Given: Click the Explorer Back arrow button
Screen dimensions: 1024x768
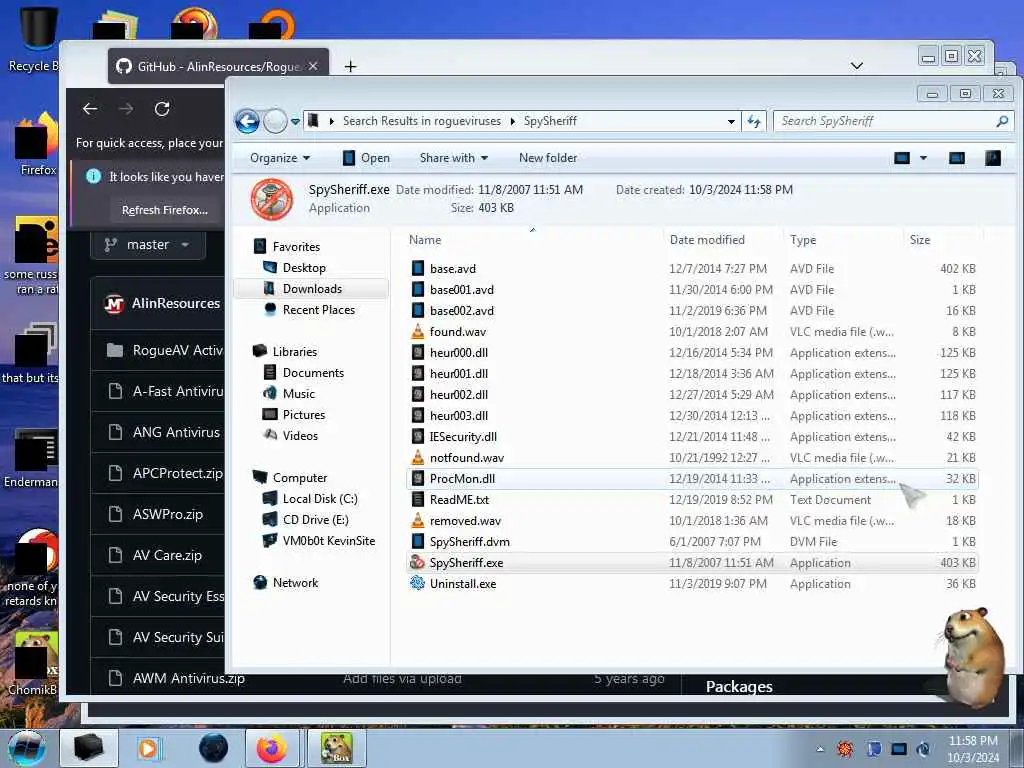Looking at the screenshot, I should (x=248, y=121).
